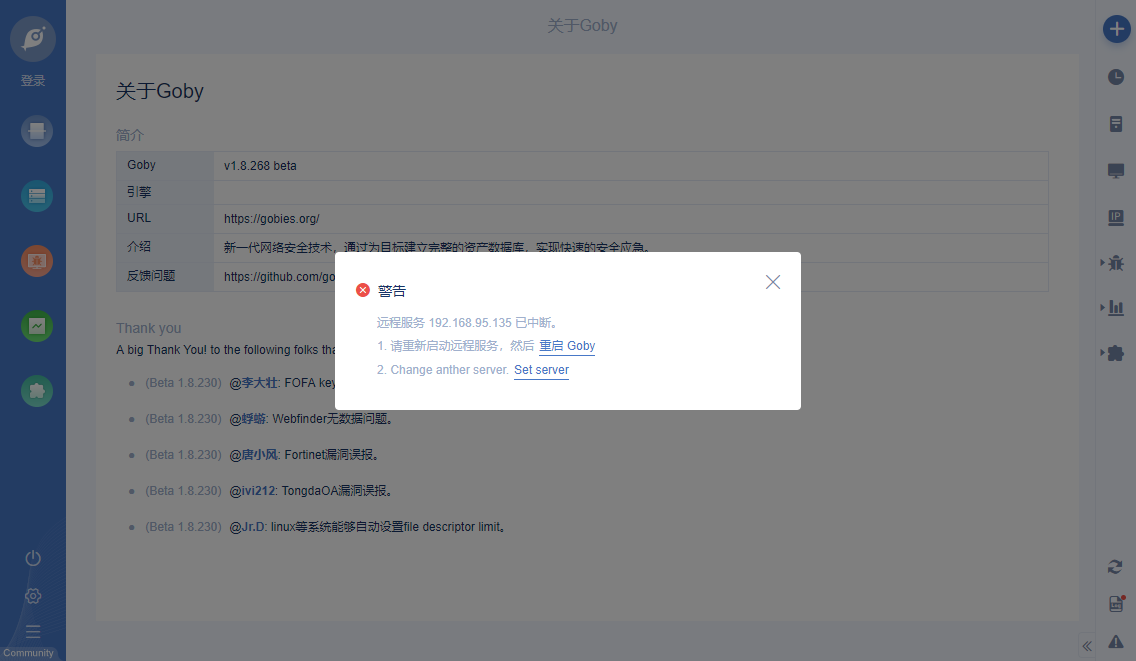
Task: Click the Set server link
Action: click(x=541, y=370)
